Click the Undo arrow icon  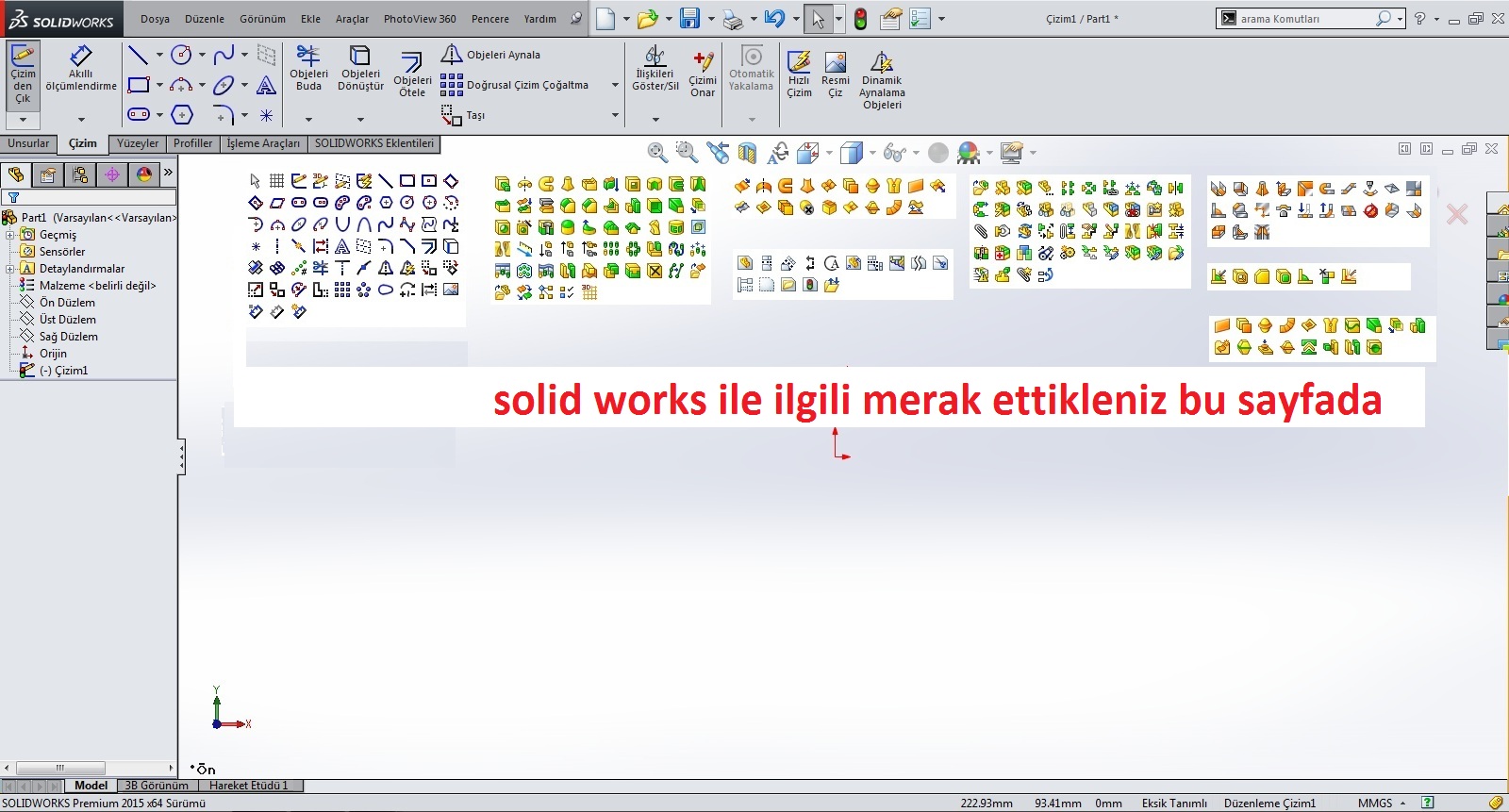pos(774,18)
